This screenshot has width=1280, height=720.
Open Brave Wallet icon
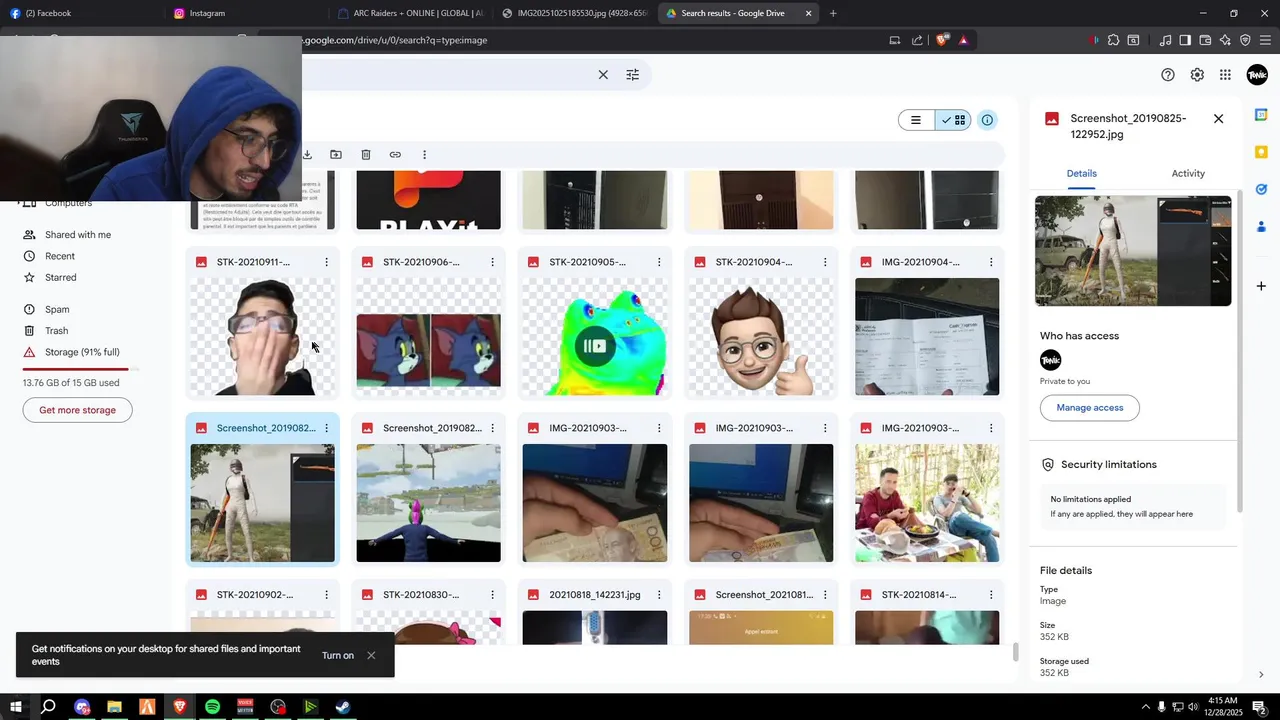click(1205, 40)
